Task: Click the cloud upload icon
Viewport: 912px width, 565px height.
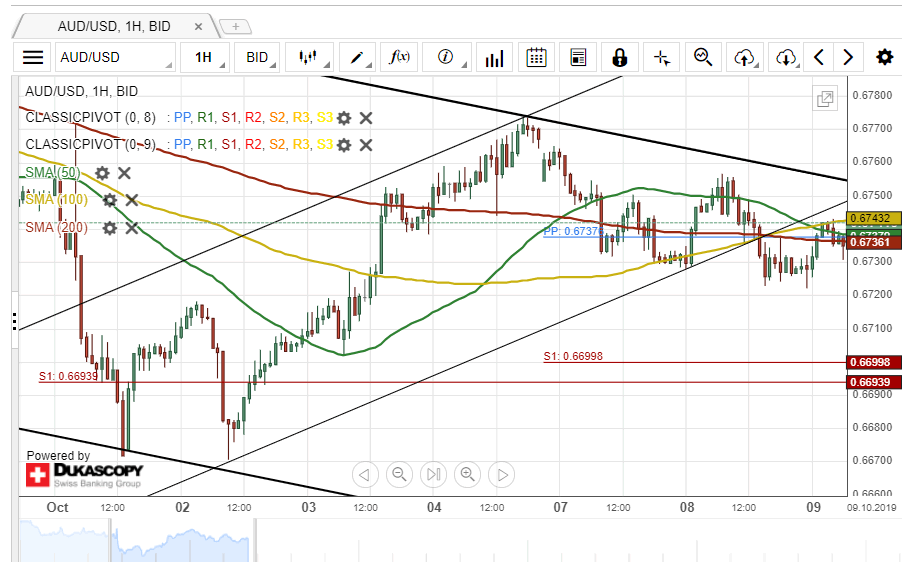Action: pos(744,57)
